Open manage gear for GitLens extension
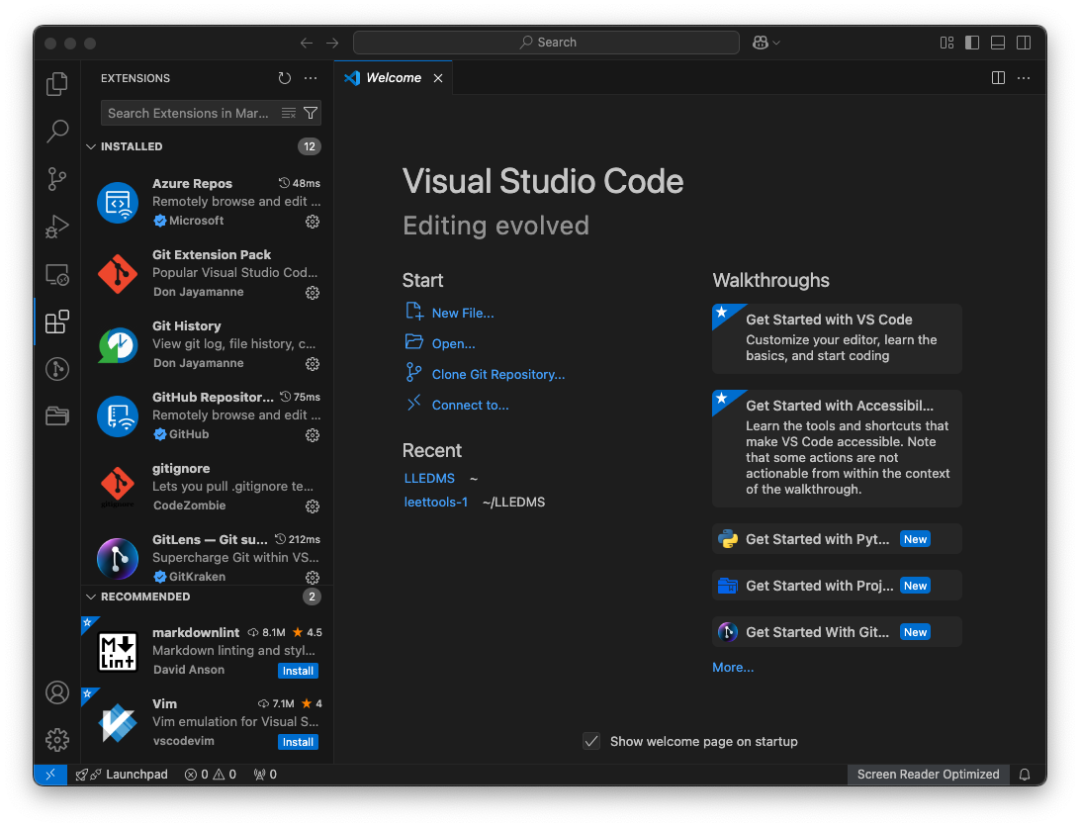 click(x=313, y=577)
